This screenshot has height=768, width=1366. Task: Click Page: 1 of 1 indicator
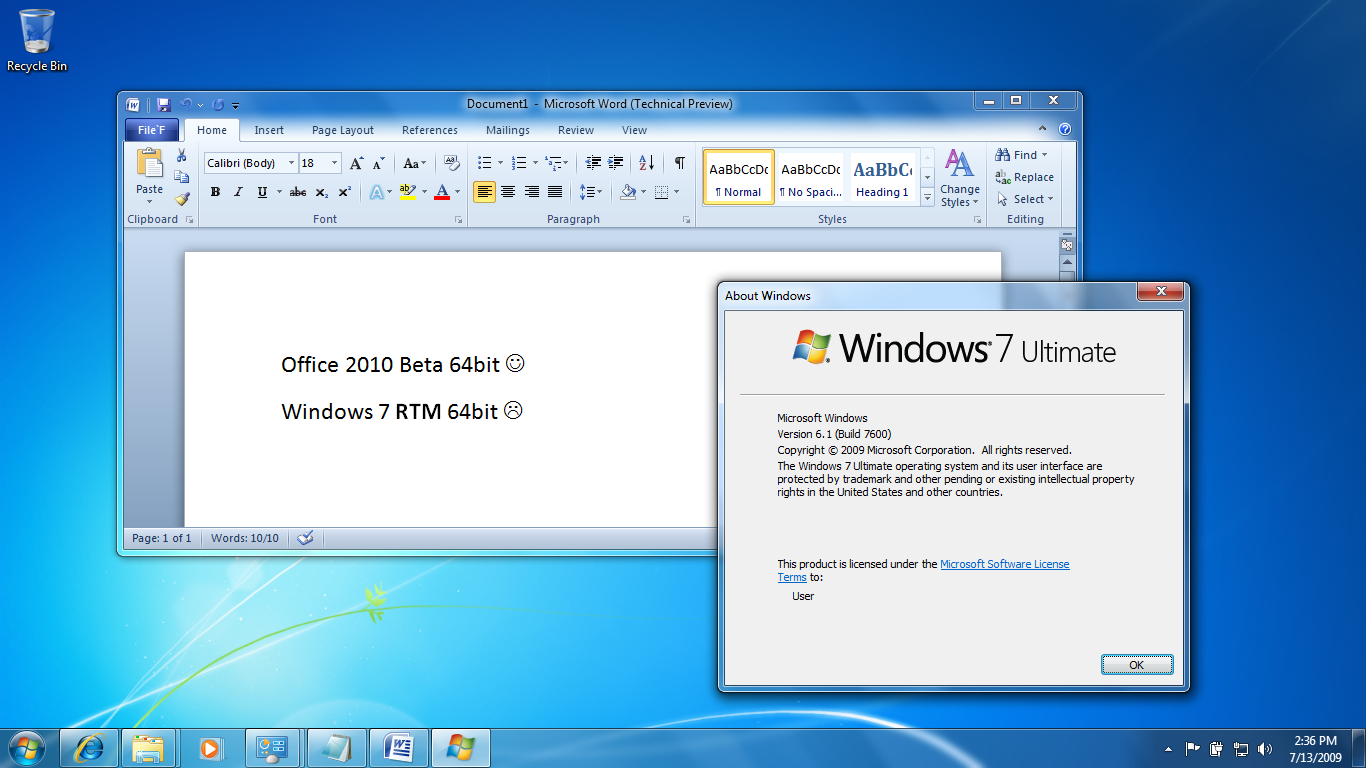click(162, 538)
